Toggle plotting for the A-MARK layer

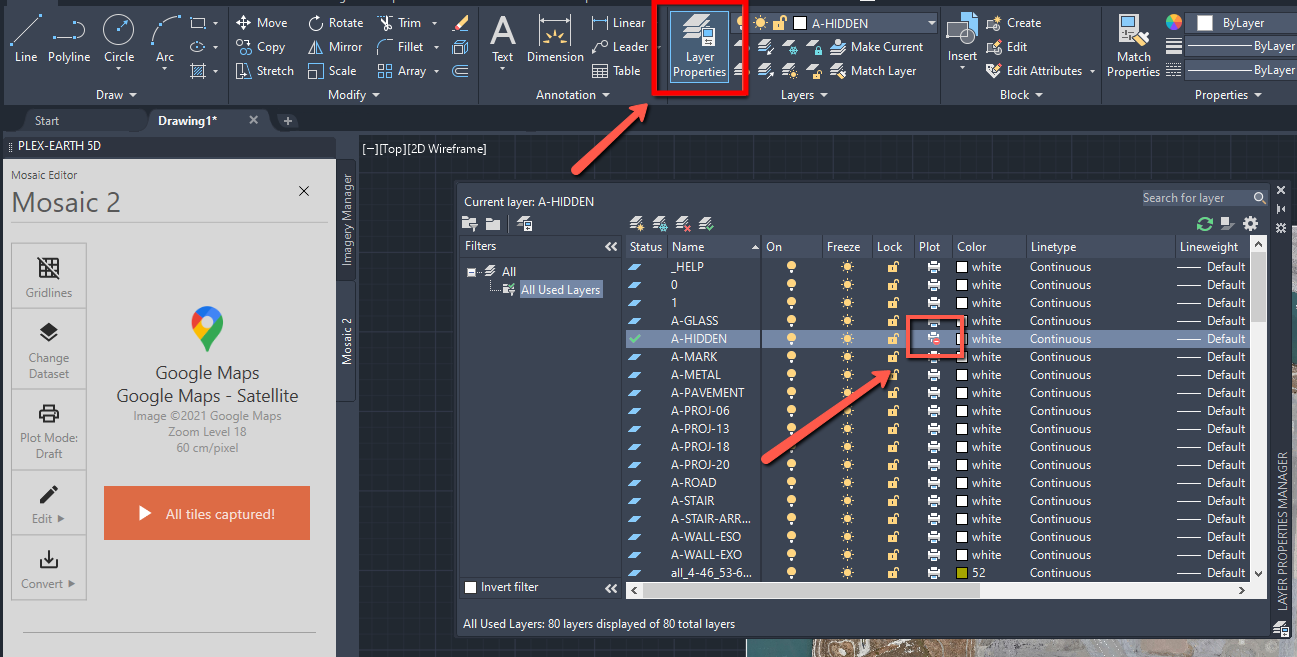pos(933,357)
